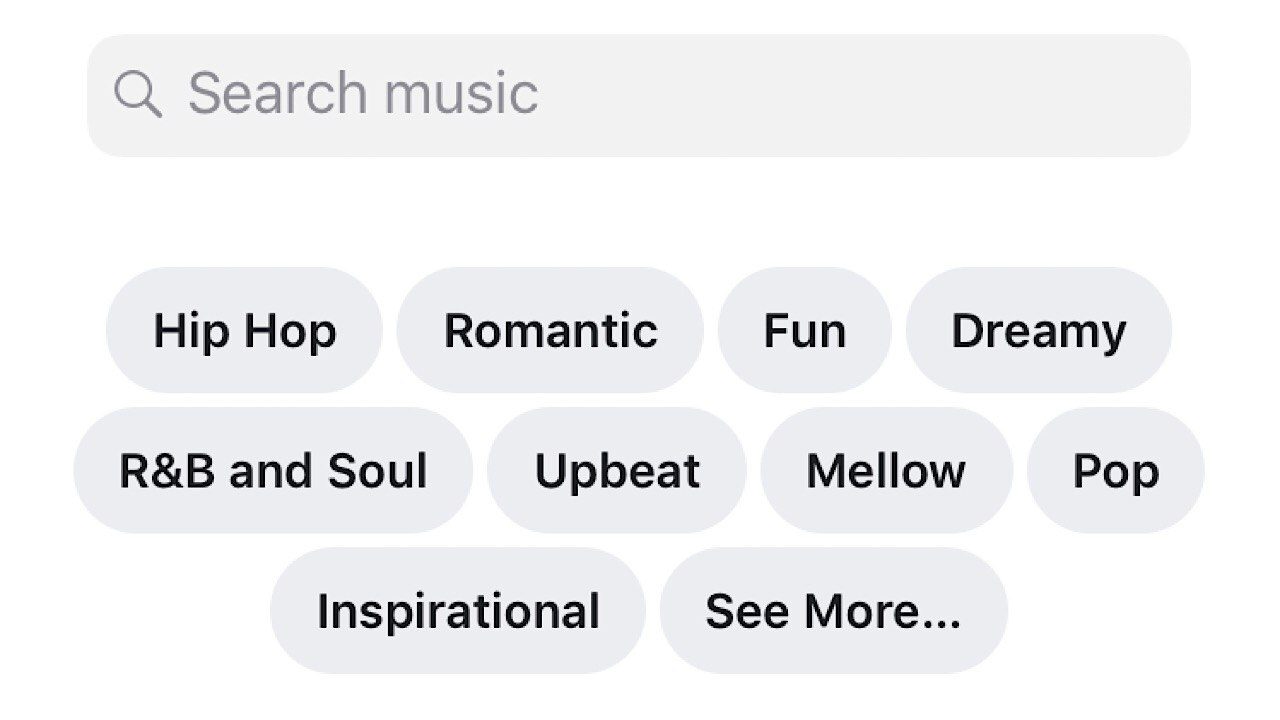
Task: Focus the Search music field
Action: [638, 95]
